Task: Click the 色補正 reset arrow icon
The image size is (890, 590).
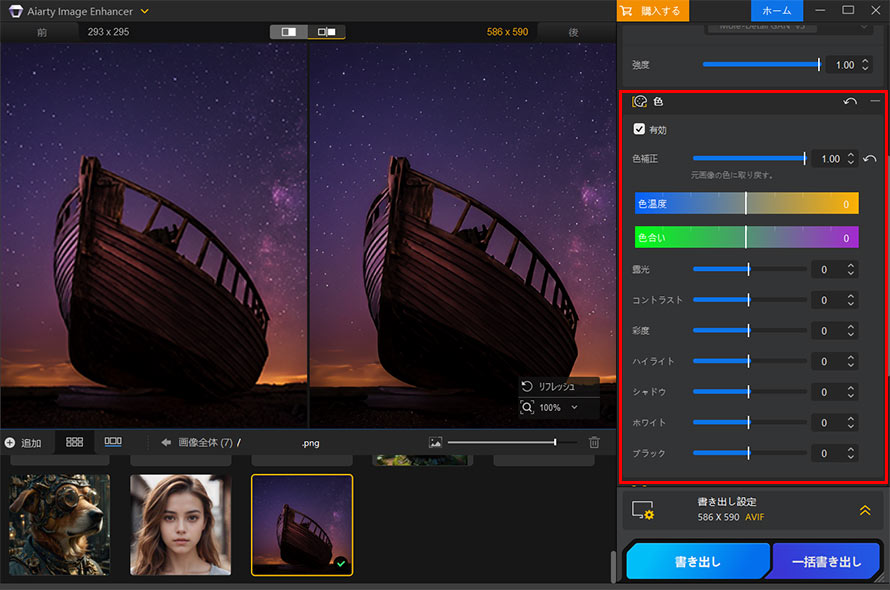Action: tap(869, 158)
